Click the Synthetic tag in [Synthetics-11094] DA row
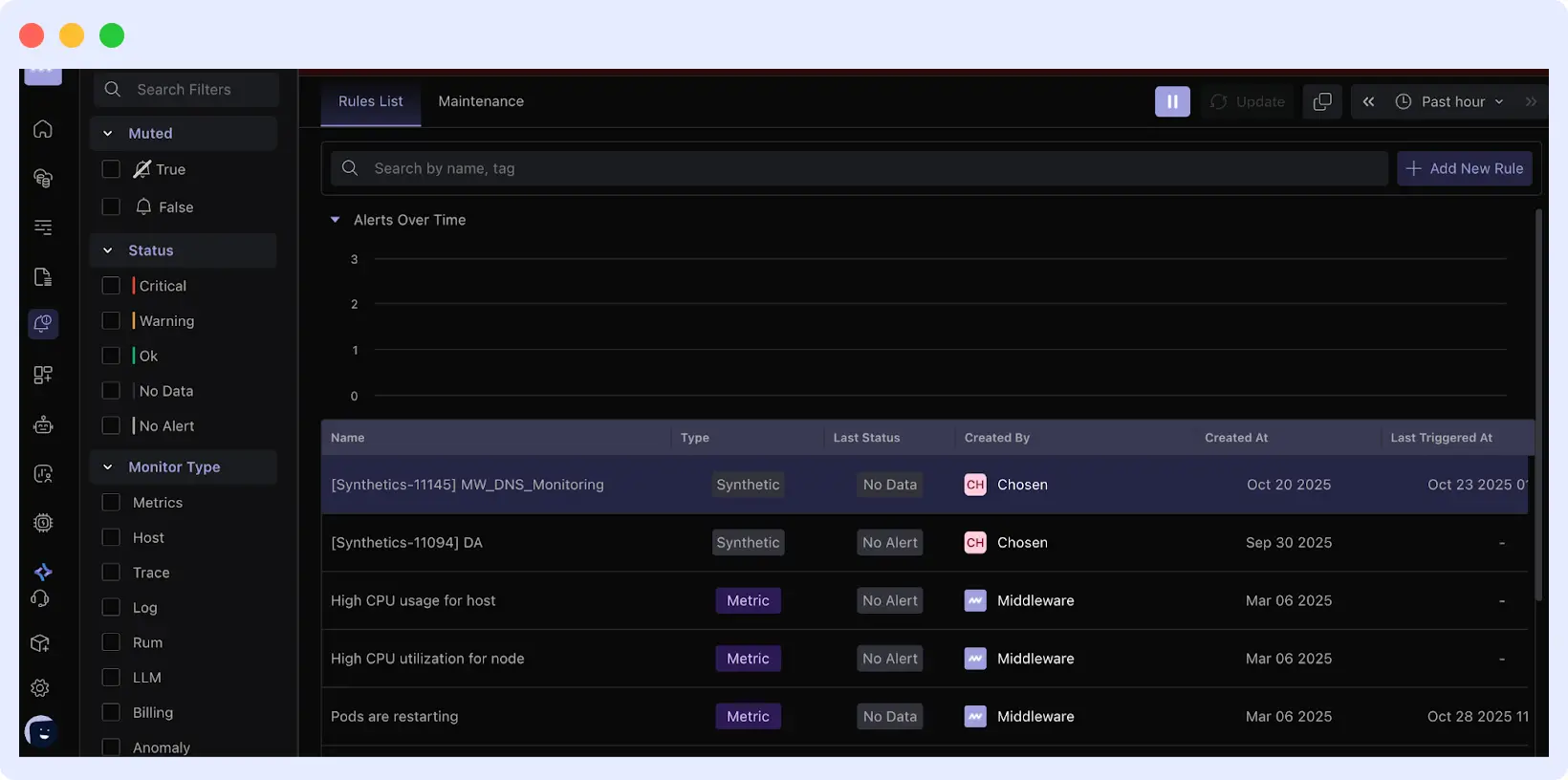1568x780 pixels. [748, 542]
